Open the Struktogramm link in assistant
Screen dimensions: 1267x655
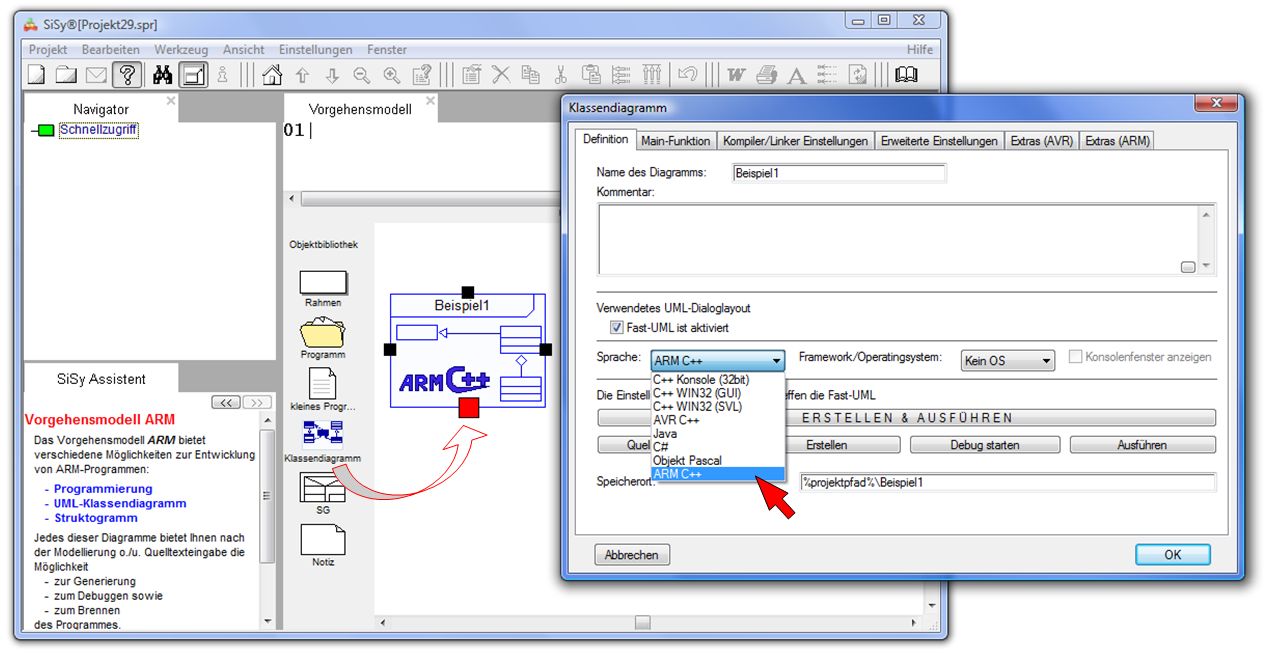[96, 519]
